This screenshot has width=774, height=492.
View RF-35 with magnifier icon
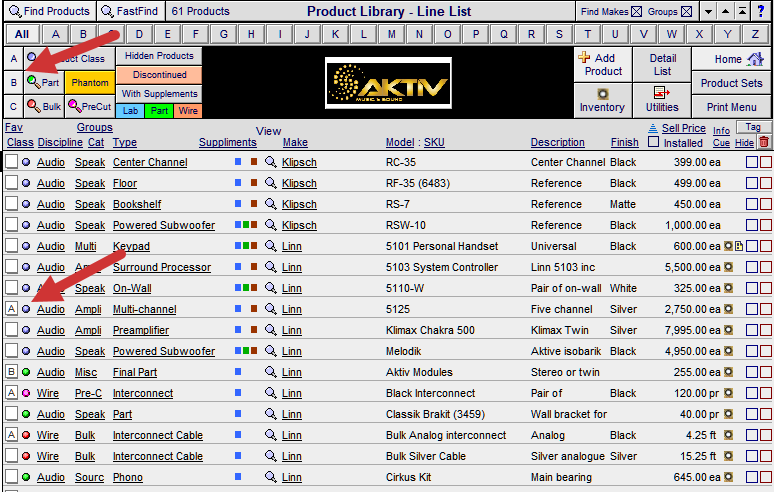271,183
